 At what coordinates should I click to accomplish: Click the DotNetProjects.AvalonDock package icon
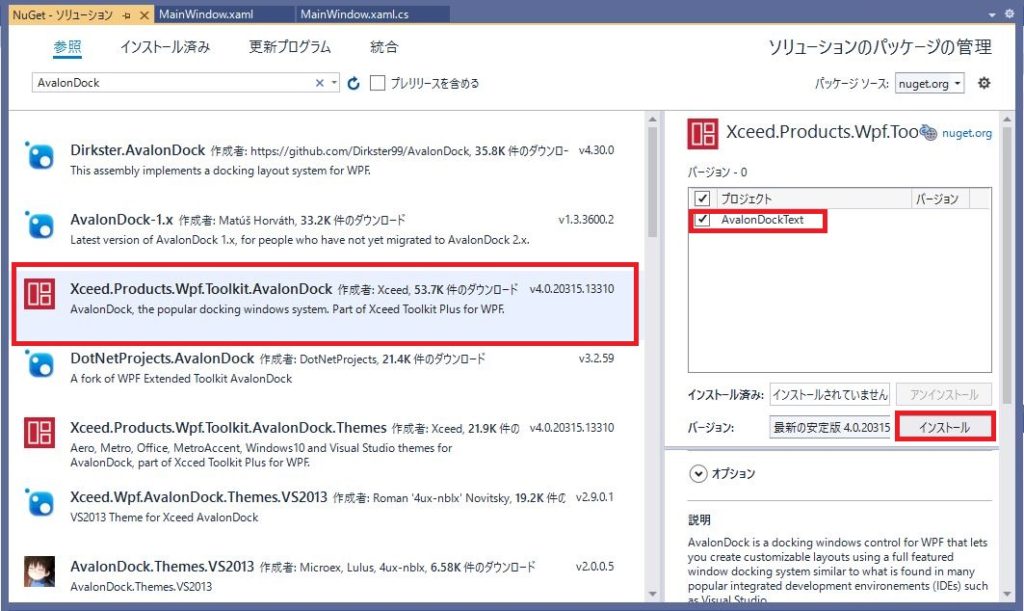39,364
